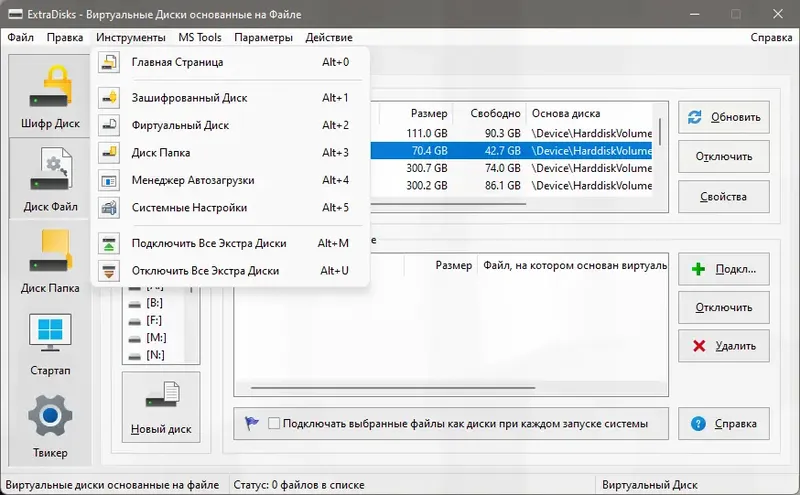Image resolution: width=800 pixels, height=495 pixels.
Task: Open Твикер gear sidebar section
Action: tap(50, 426)
